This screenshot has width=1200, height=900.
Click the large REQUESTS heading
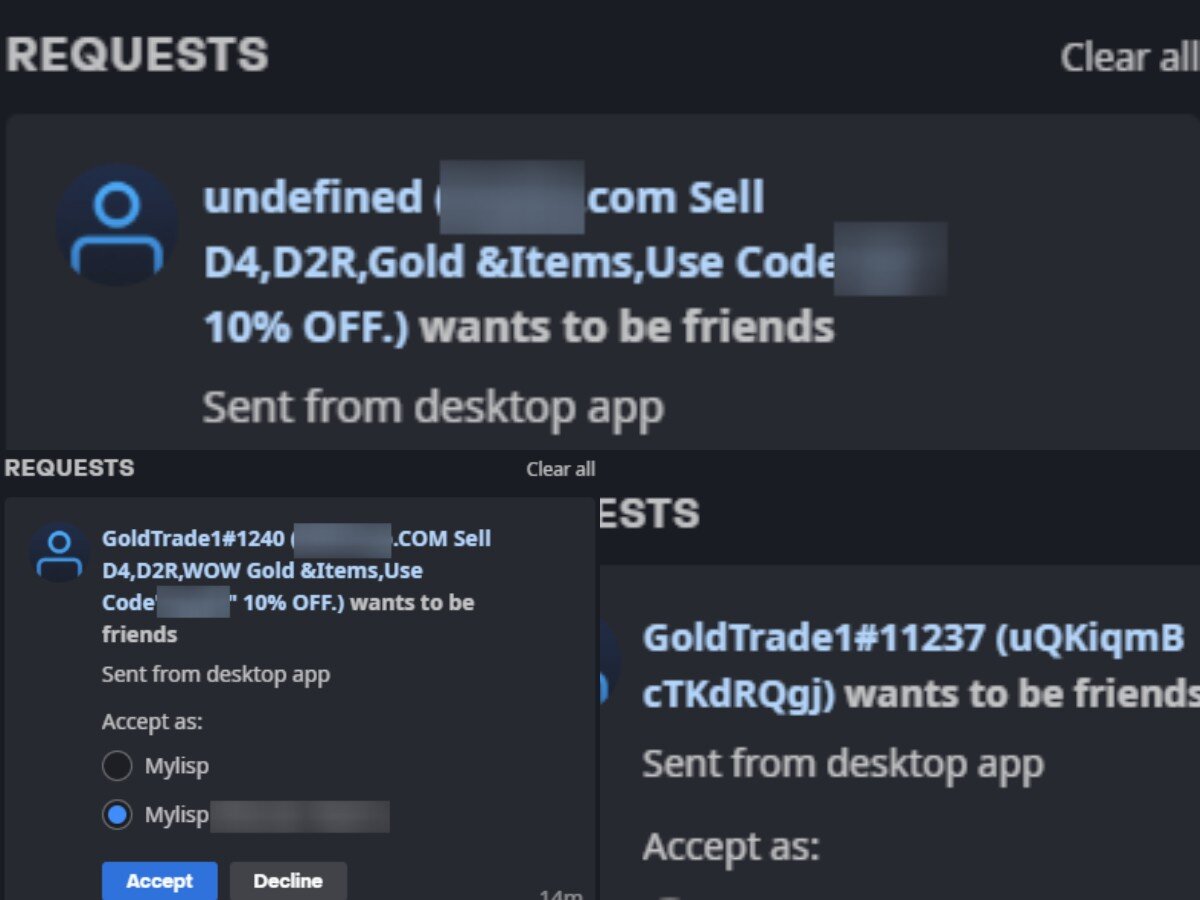point(137,55)
